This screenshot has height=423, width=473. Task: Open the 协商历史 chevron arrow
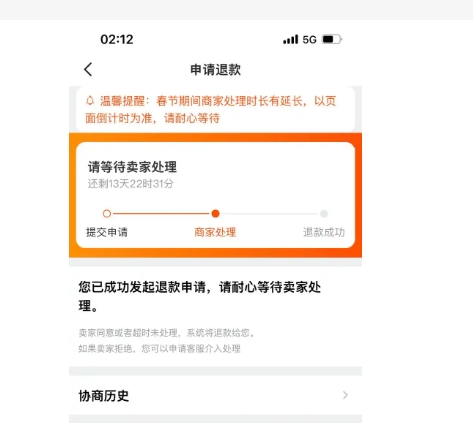[x=345, y=395]
